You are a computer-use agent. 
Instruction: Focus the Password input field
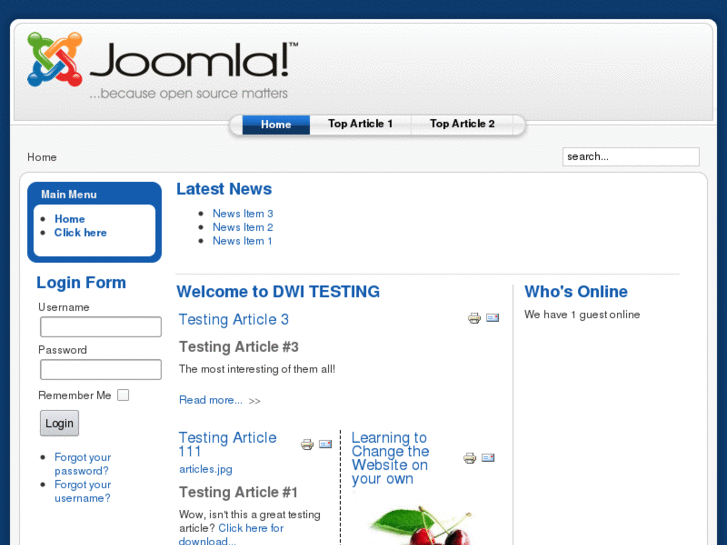pos(101,370)
